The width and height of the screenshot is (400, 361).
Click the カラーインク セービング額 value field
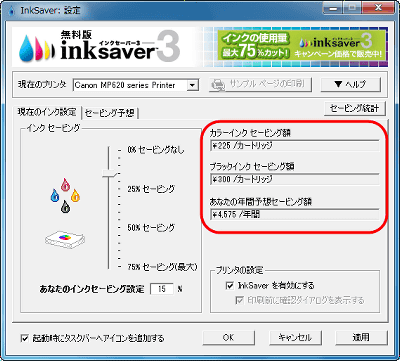295,146
